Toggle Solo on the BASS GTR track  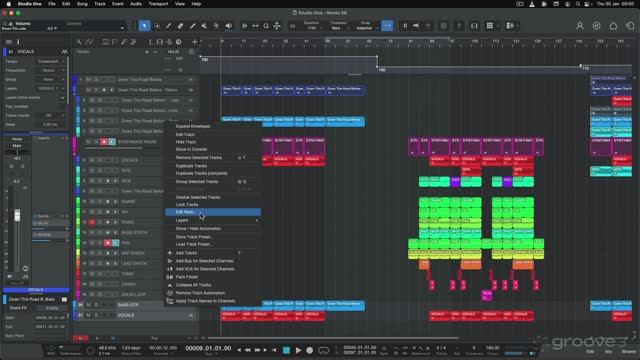coord(96,305)
